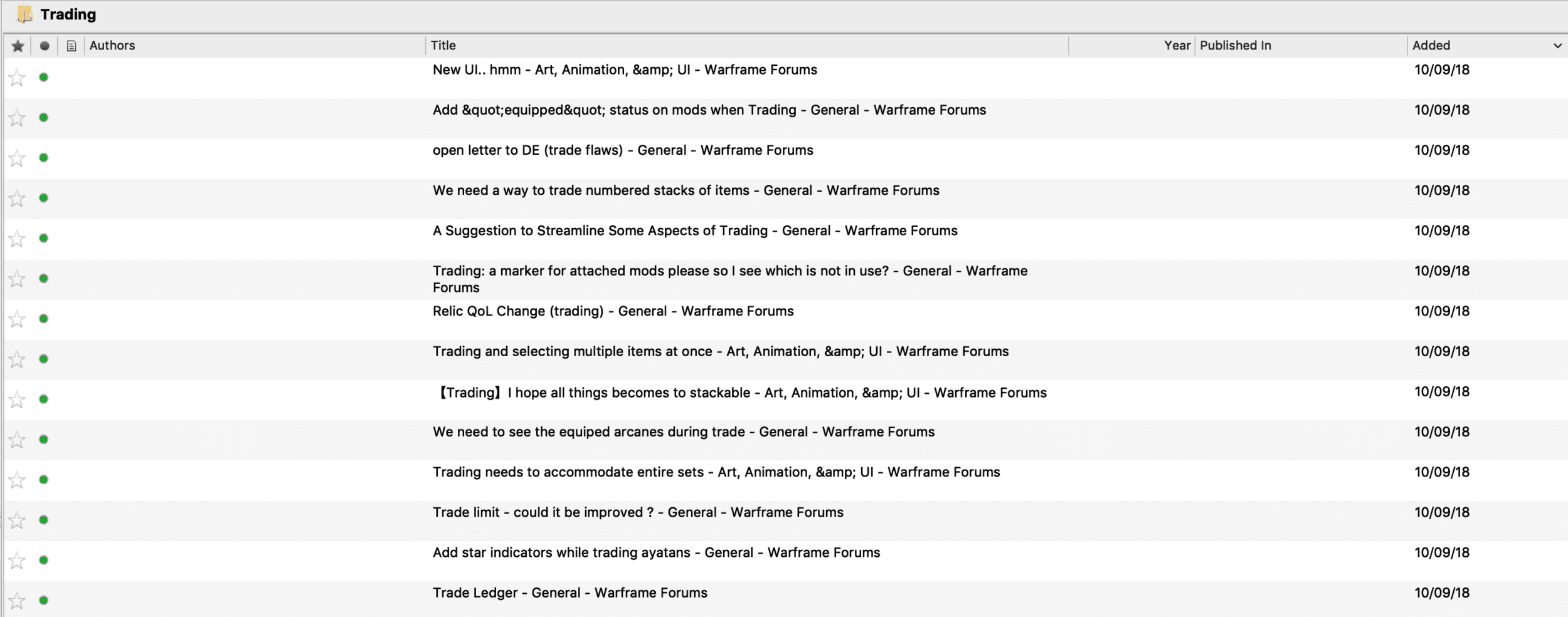The width and height of the screenshot is (1568, 617).
Task: Select 'Relic QoL Change (trading)' title
Action: [x=613, y=311]
